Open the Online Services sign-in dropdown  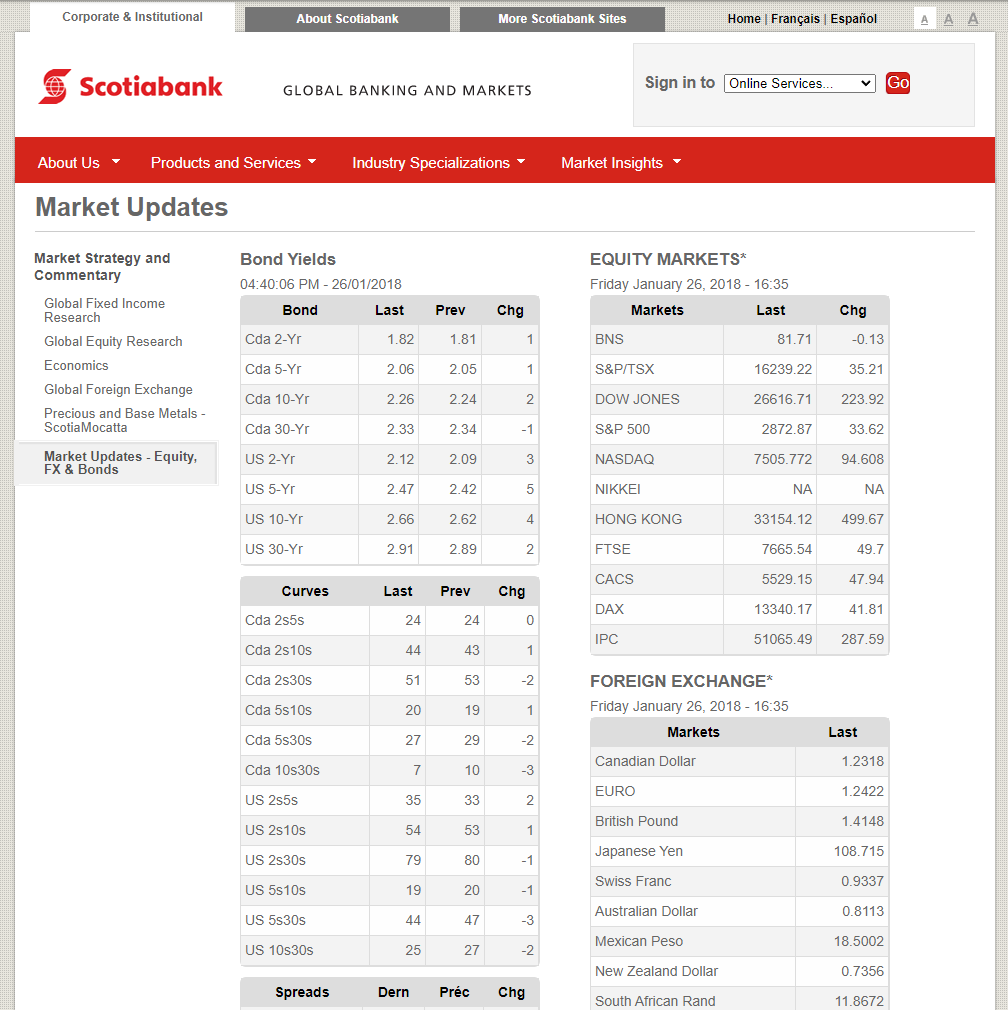click(799, 84)
